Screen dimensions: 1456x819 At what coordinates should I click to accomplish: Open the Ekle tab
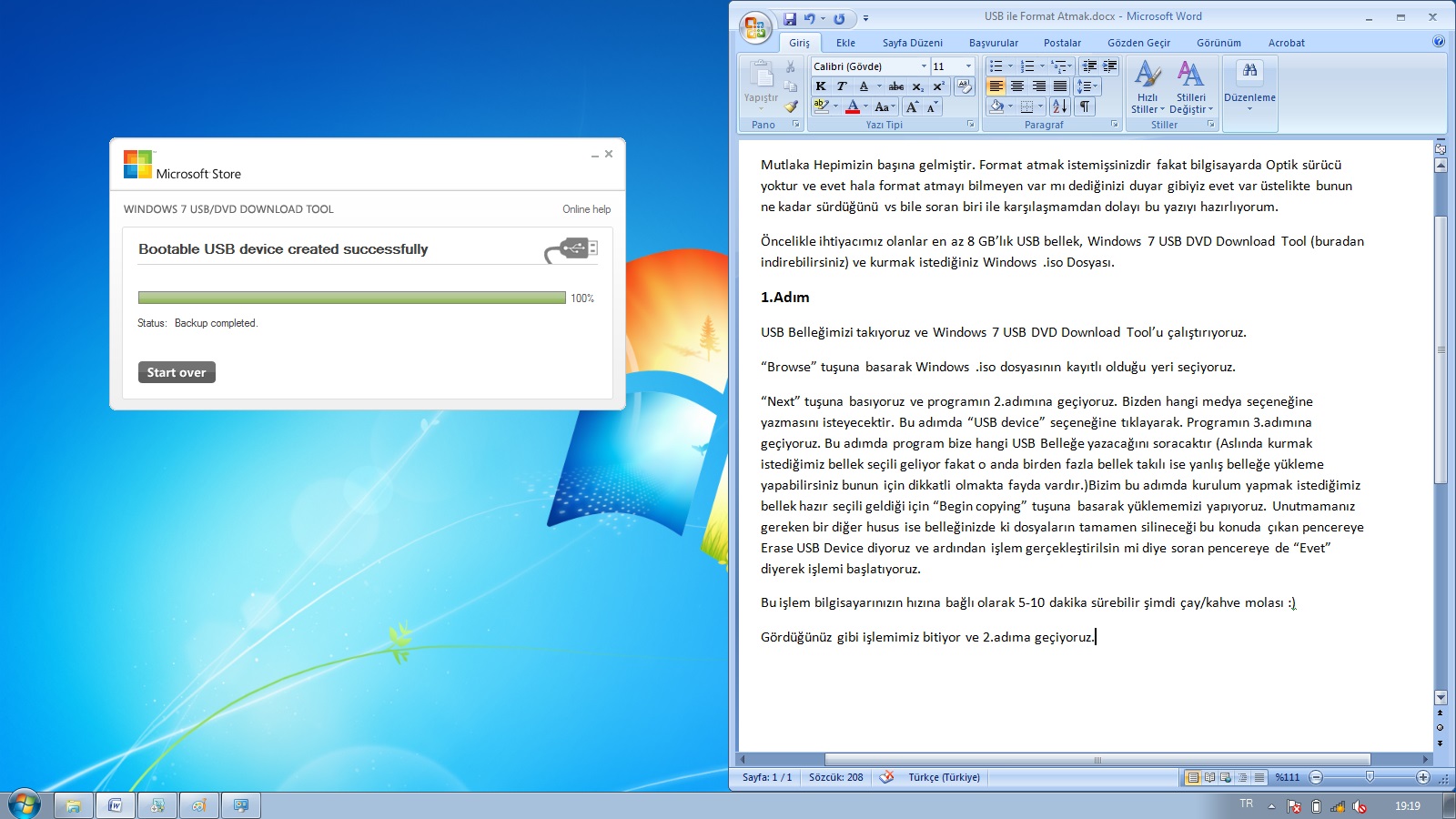[845, 43]
